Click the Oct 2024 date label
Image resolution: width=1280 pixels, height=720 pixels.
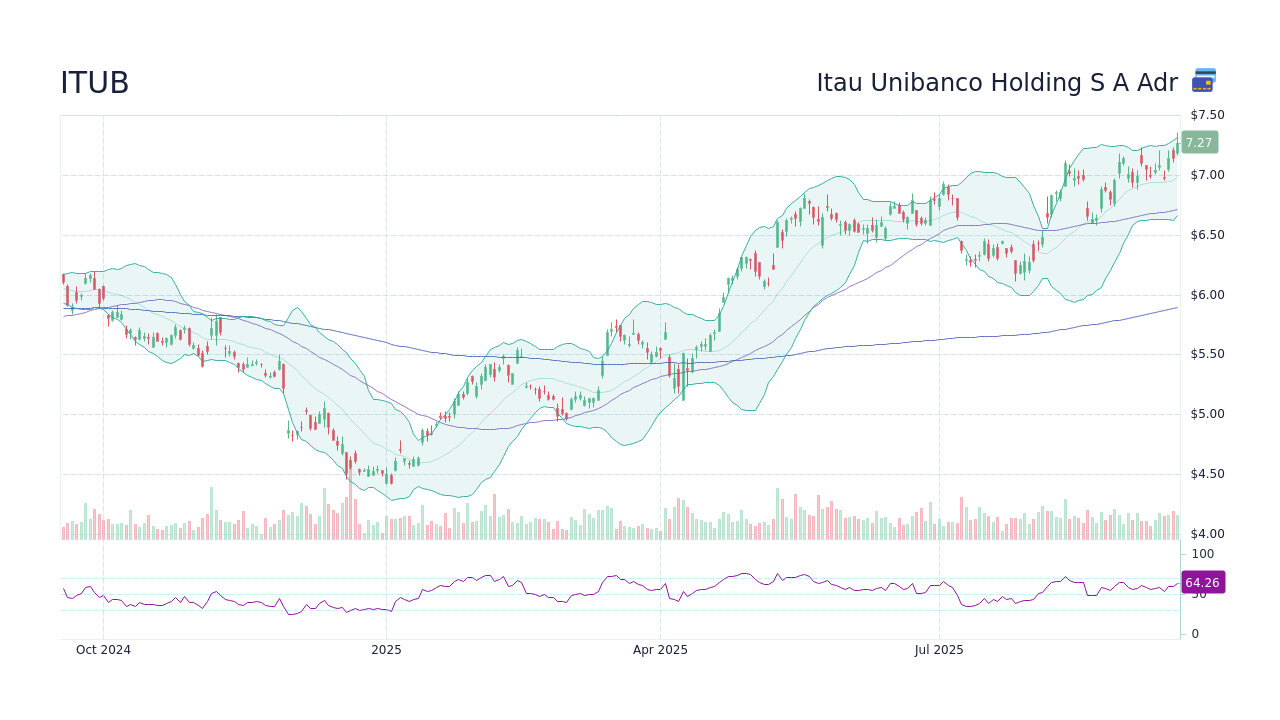[103, 649]
